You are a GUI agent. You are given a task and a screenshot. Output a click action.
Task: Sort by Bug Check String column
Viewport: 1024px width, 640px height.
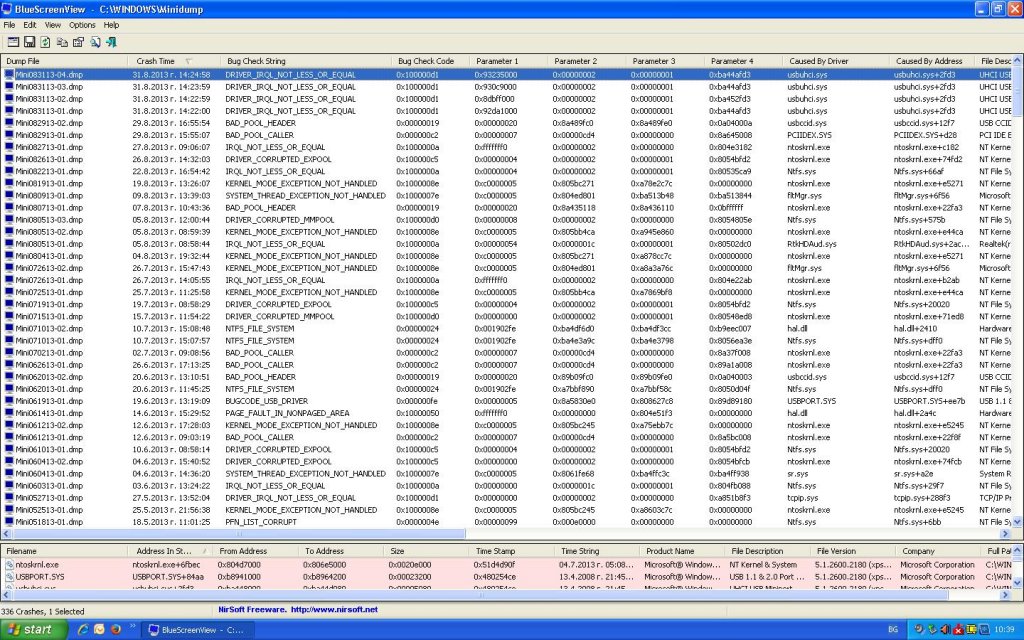(x=255, y=61)
